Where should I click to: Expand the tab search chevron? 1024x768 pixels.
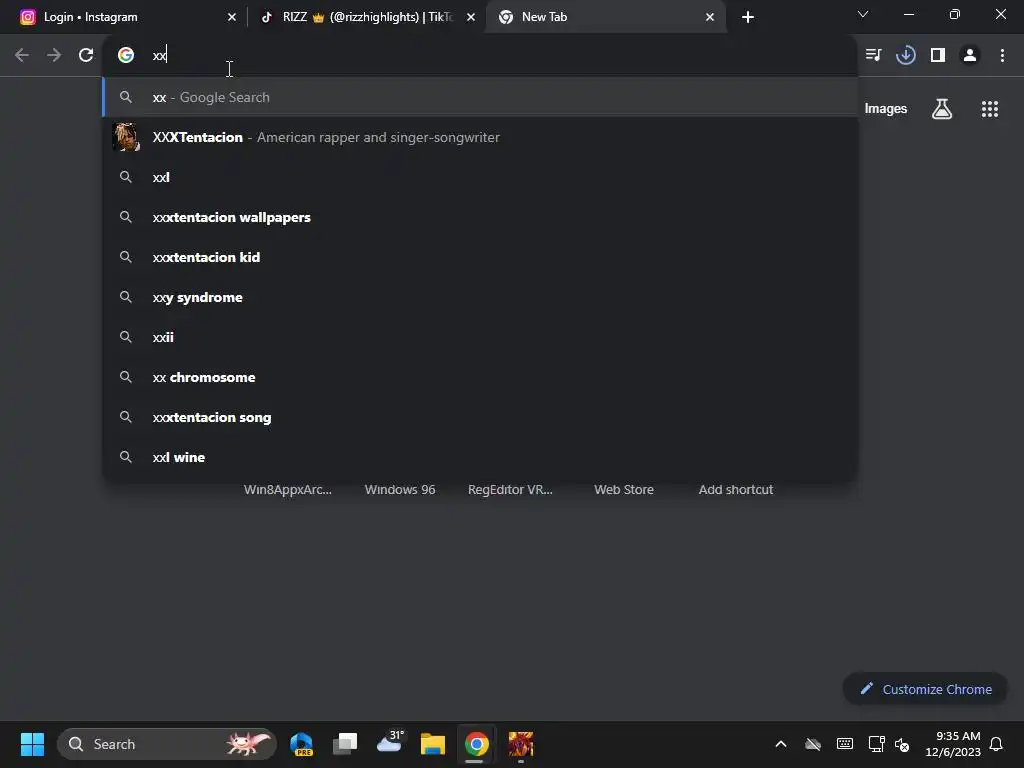click(x=863, y=14)
